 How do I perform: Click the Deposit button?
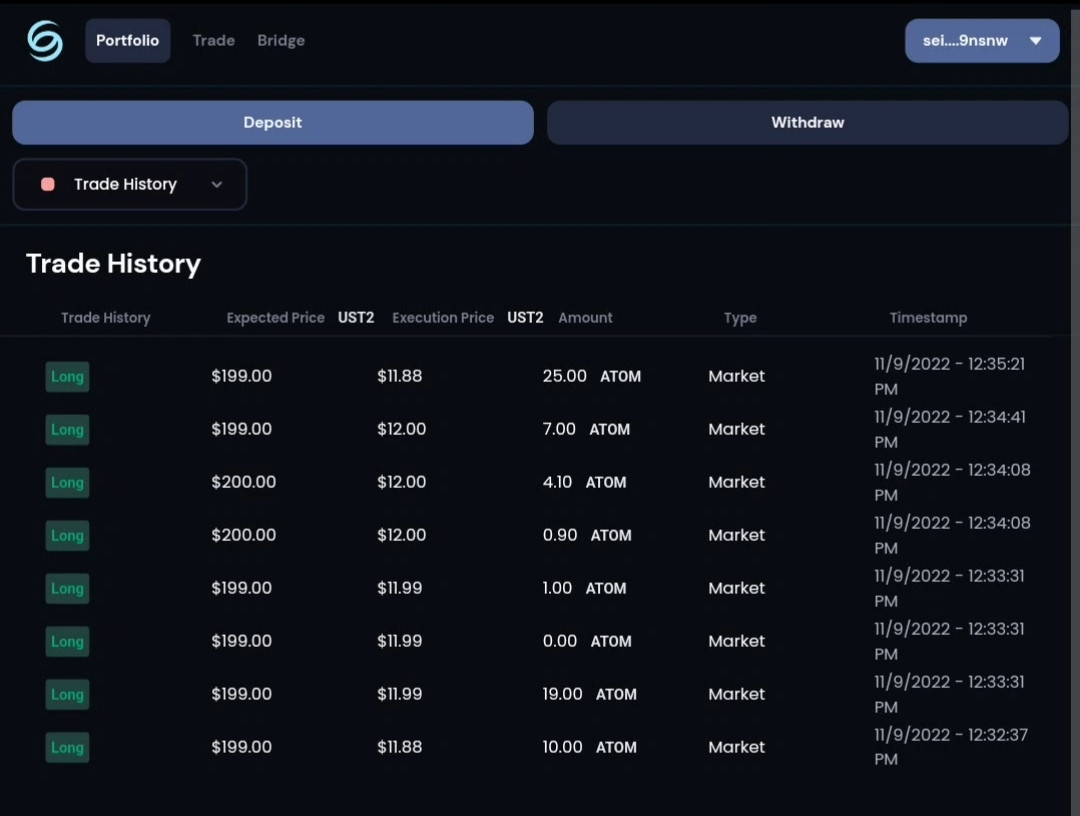273,123
